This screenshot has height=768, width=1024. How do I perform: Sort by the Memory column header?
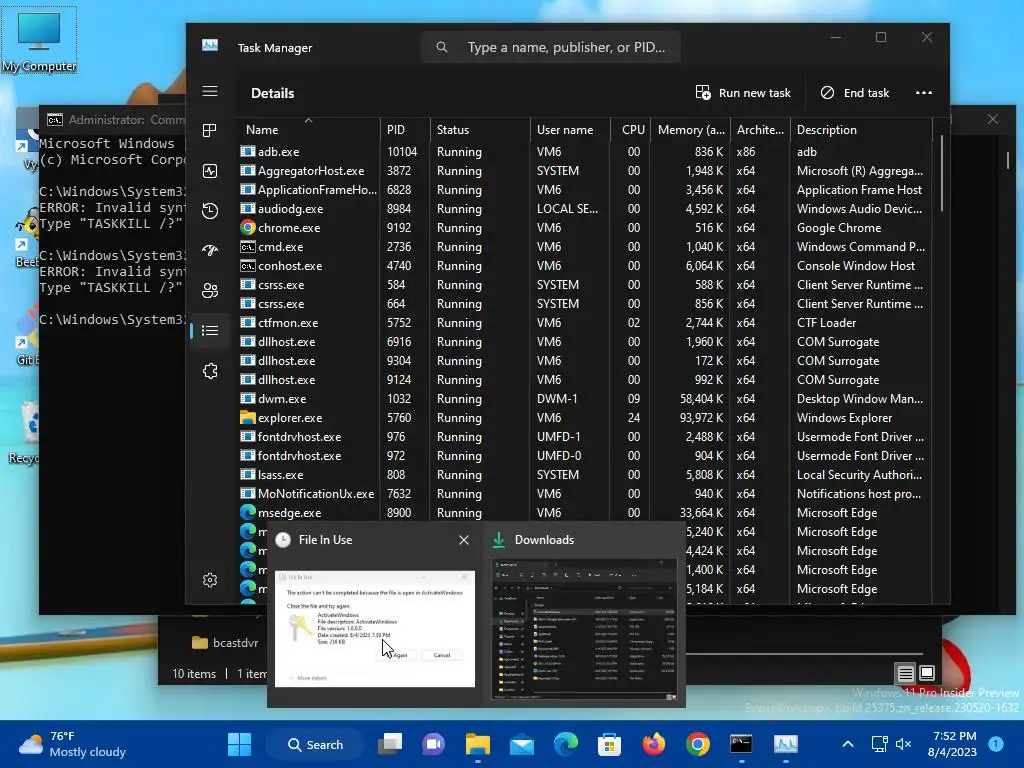(x=690, y=129)
